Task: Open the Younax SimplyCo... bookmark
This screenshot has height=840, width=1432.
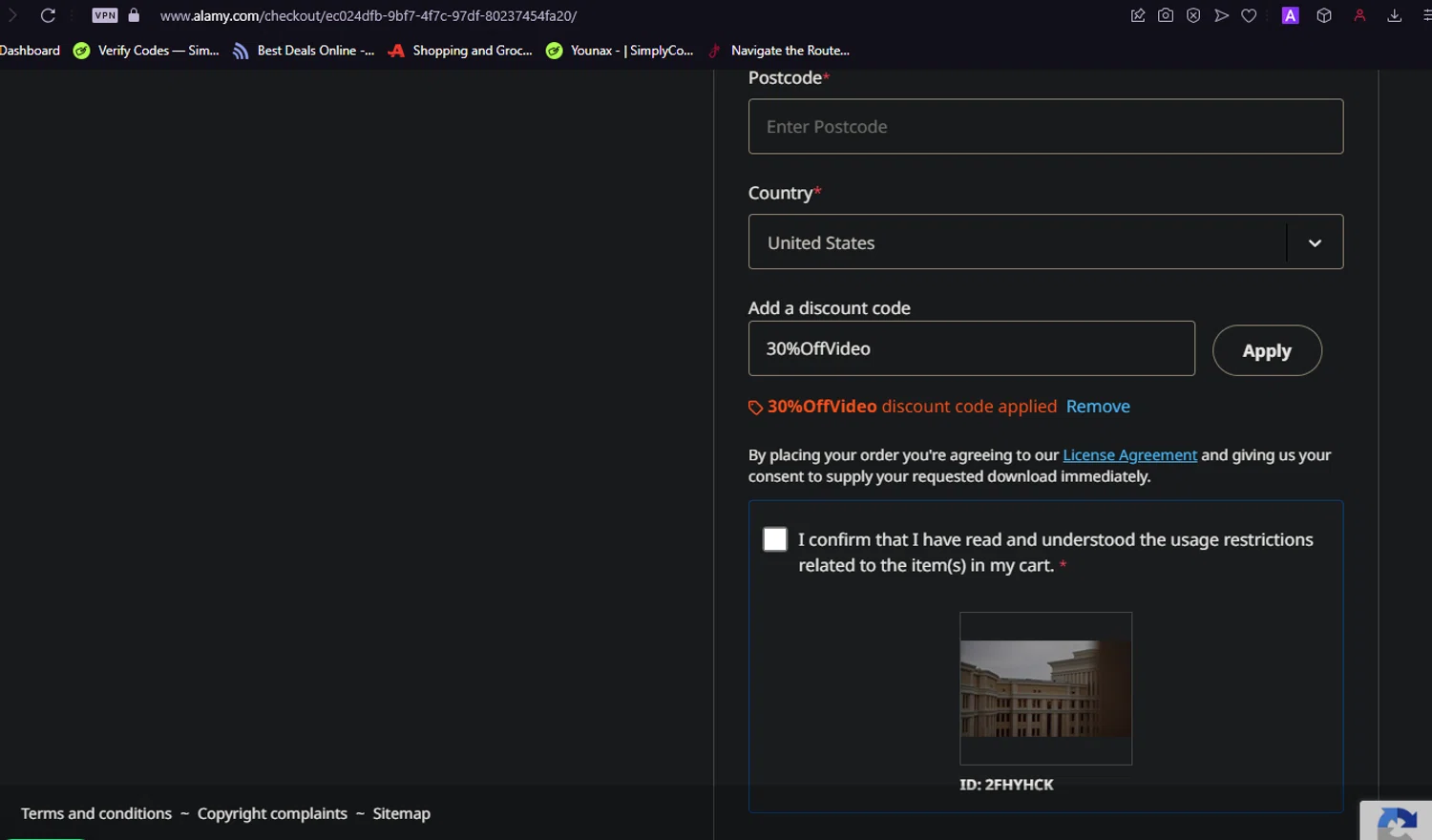Action: [x=620, y=51]
